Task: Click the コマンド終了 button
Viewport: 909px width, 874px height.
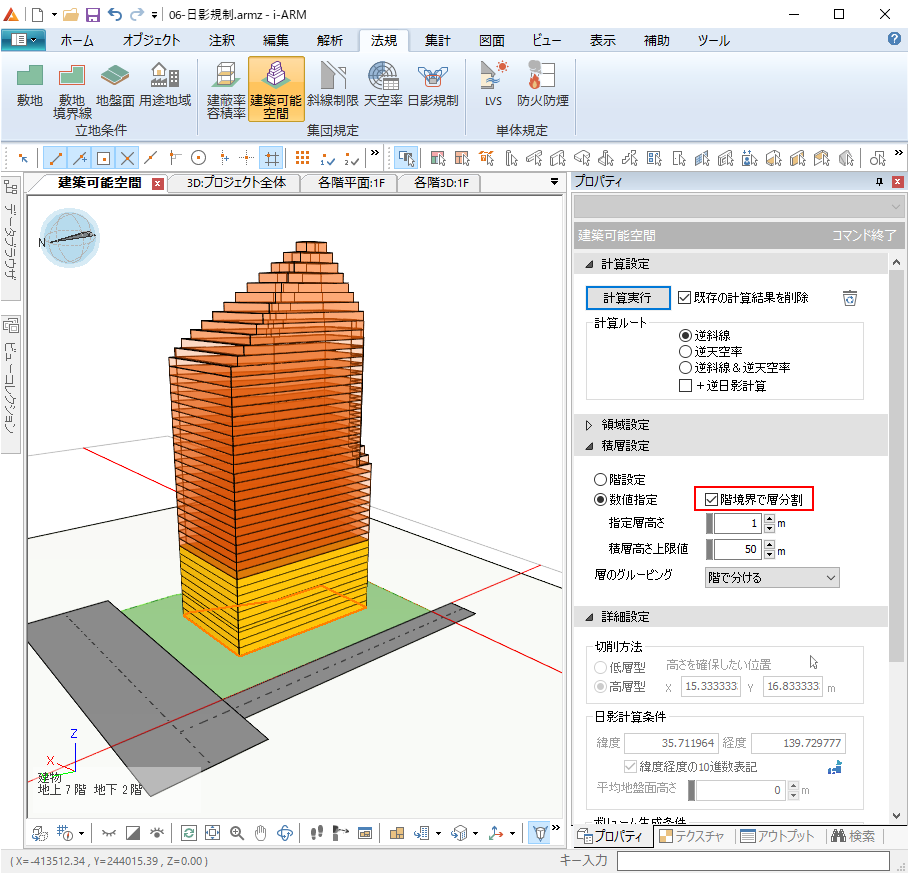Action: click(x=864, y=236)
